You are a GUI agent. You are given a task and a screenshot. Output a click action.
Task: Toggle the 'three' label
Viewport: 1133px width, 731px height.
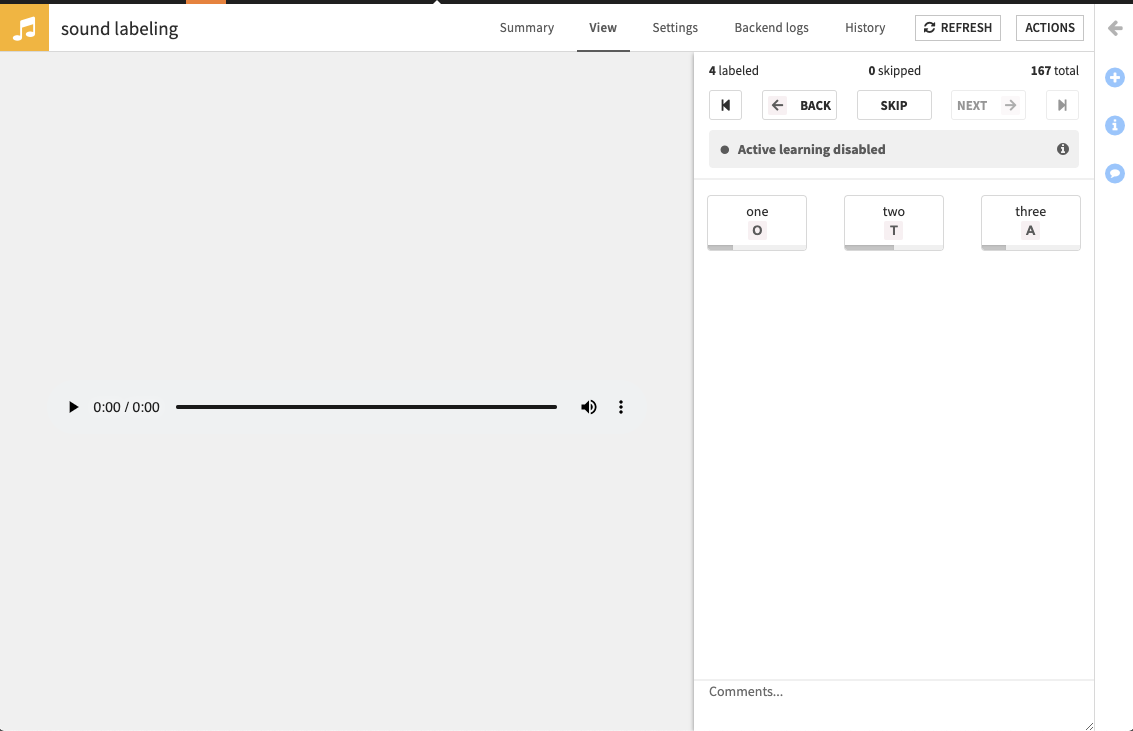coord(1030,221)
